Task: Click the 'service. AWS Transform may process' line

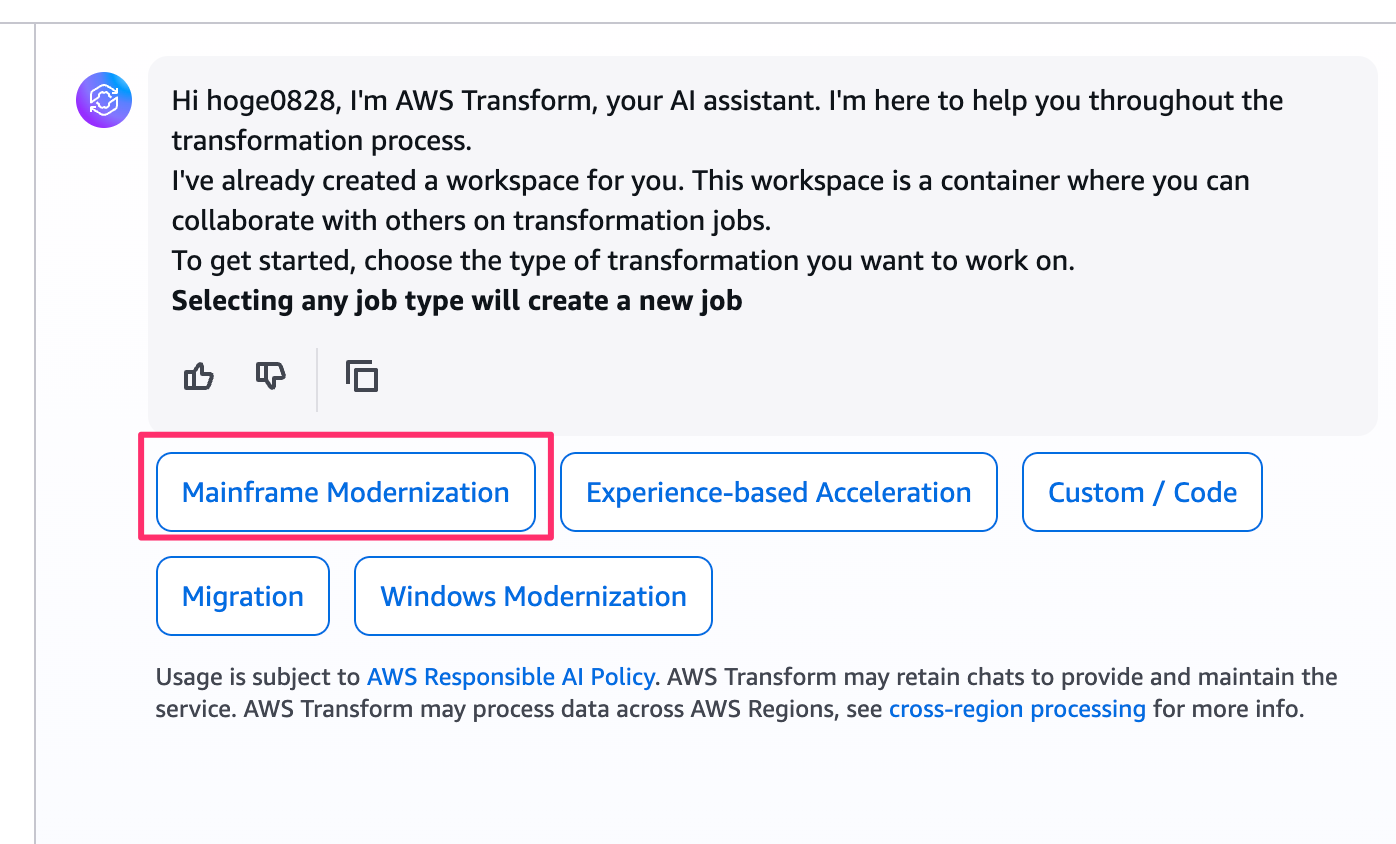Action: pyautogui.click(x=520, y=710)
